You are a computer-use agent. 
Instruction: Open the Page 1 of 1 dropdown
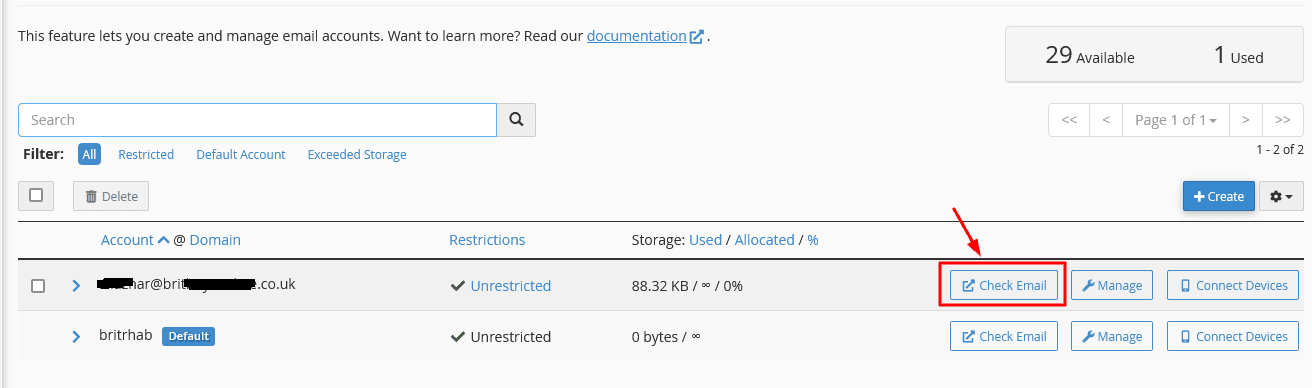click(1175, 120)
